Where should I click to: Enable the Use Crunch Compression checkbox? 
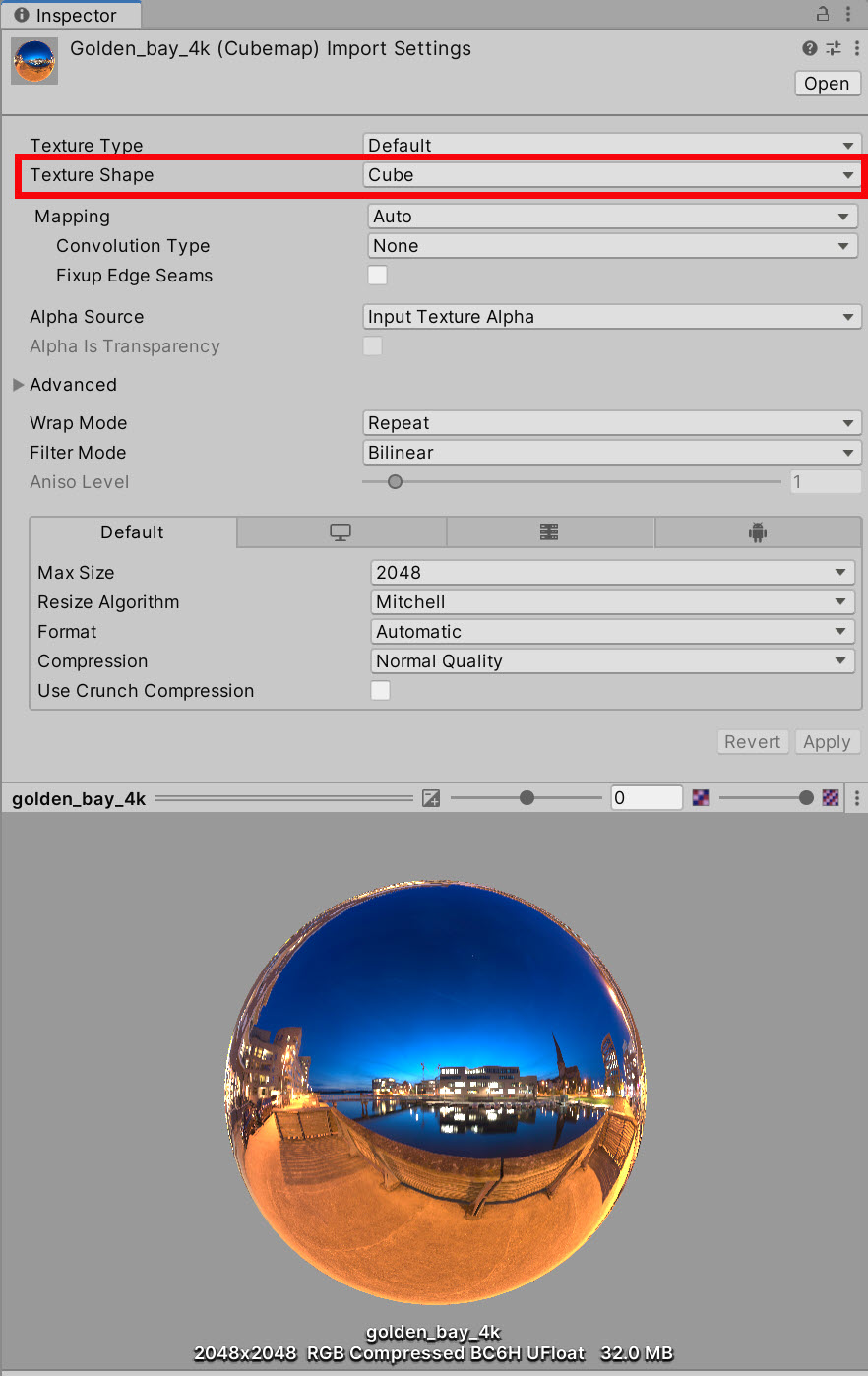pos(380,691)
